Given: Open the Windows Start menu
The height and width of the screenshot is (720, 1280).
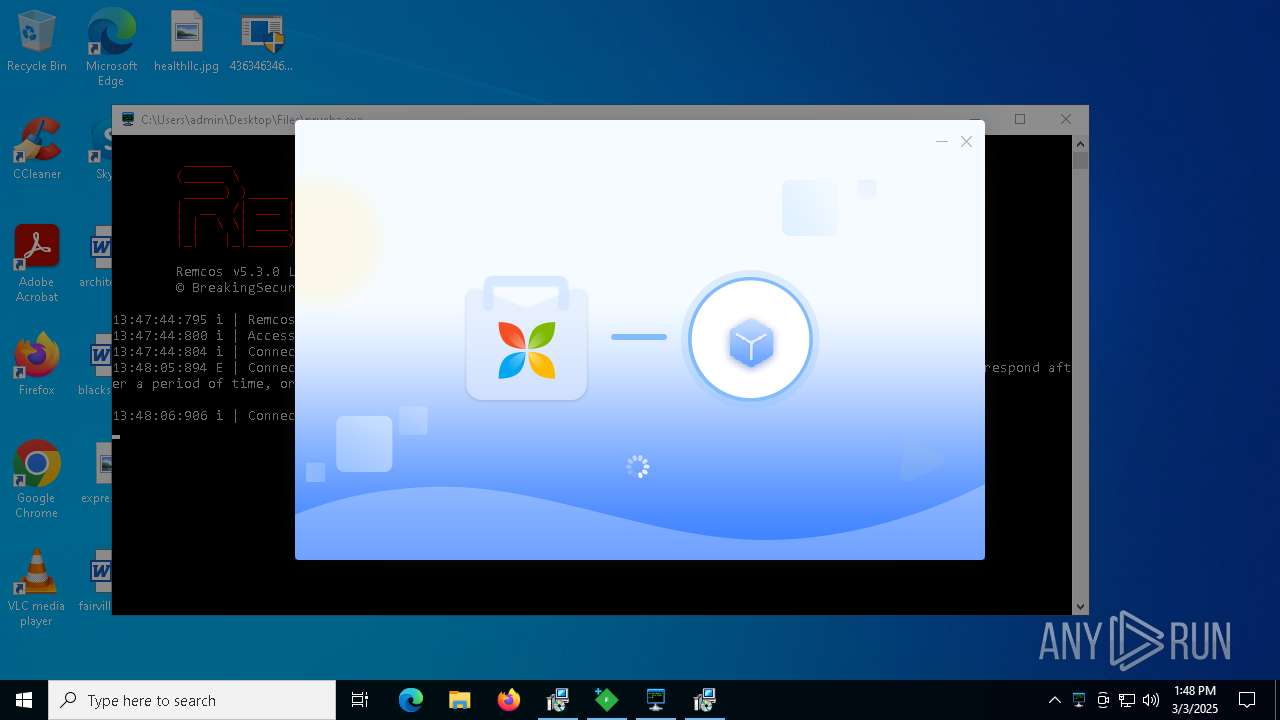Looking at the screenshot, I should click(24, 700).
